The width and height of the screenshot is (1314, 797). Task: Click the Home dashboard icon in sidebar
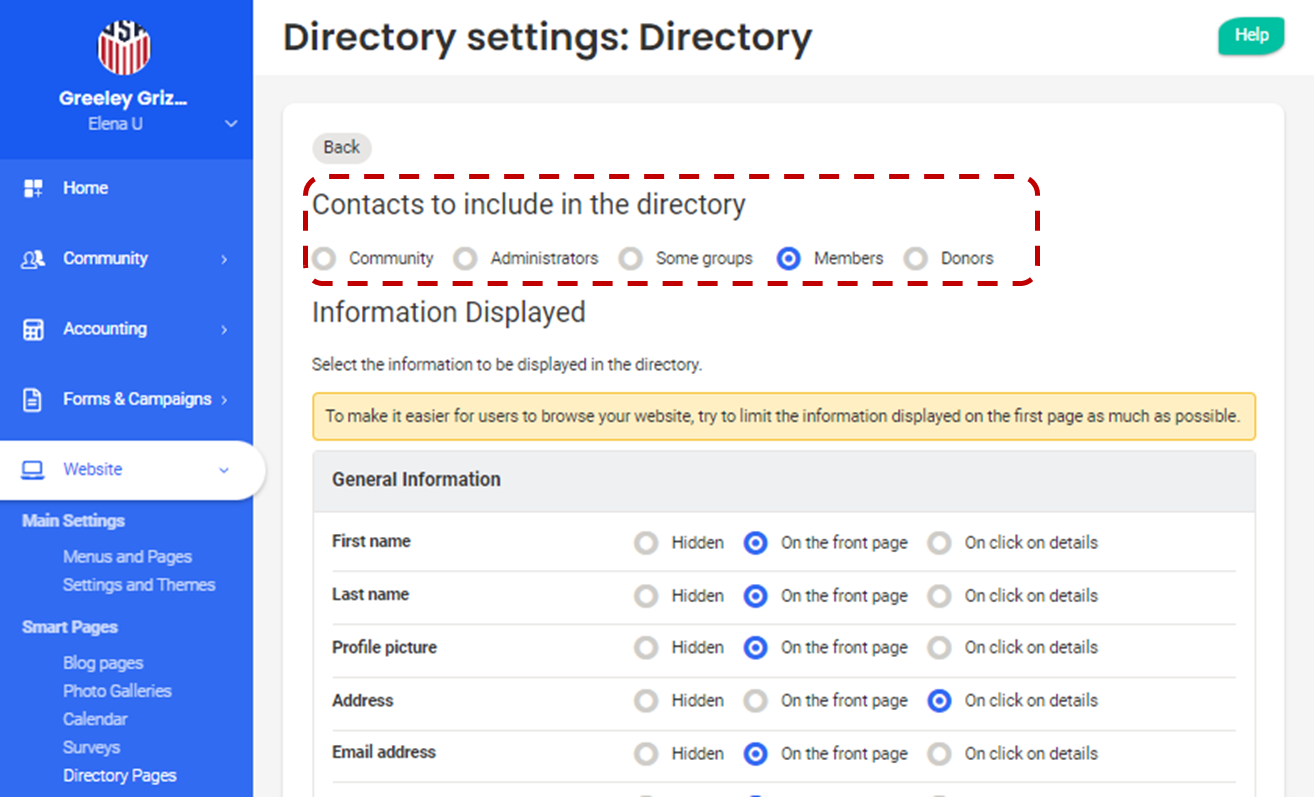click(x=33, y=188)
